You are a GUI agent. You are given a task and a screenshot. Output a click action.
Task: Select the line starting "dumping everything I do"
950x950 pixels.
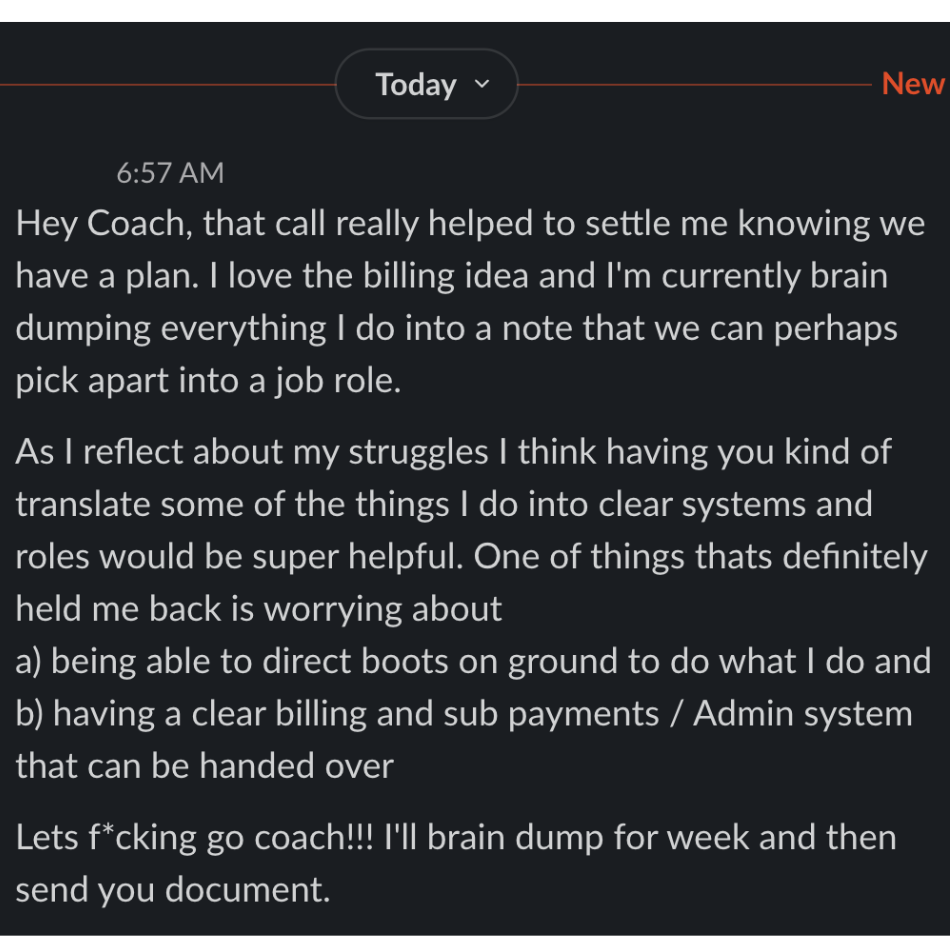(456, 328)
